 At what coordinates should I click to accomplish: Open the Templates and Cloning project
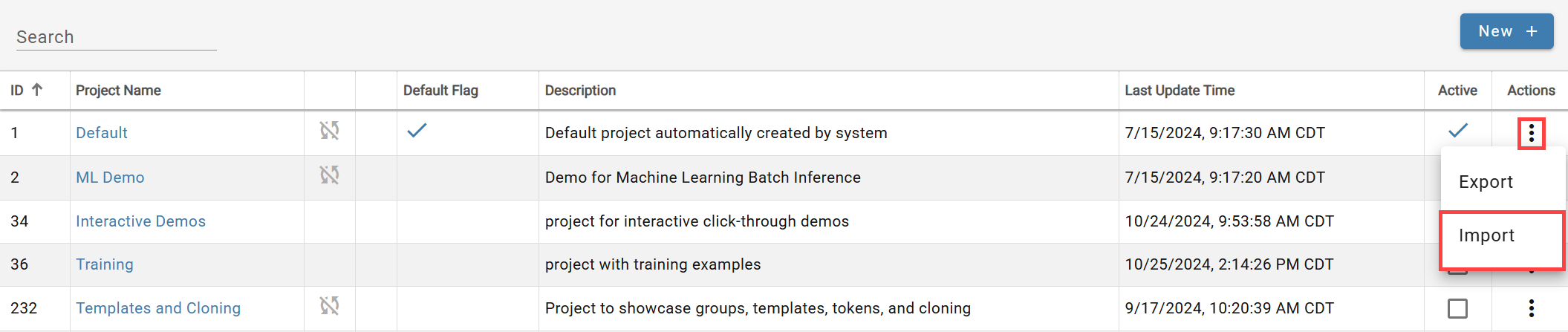click(x=158, y=308)
